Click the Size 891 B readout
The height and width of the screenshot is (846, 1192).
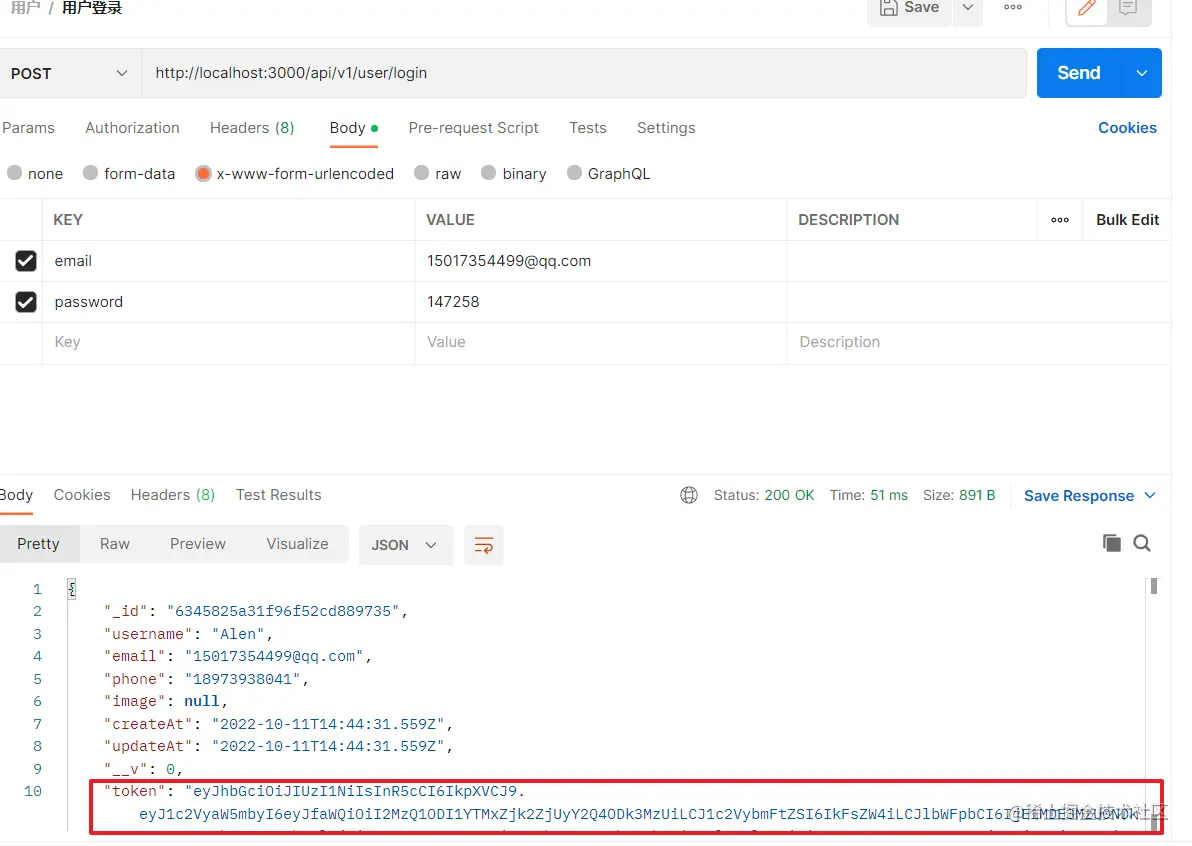[959, 496]
